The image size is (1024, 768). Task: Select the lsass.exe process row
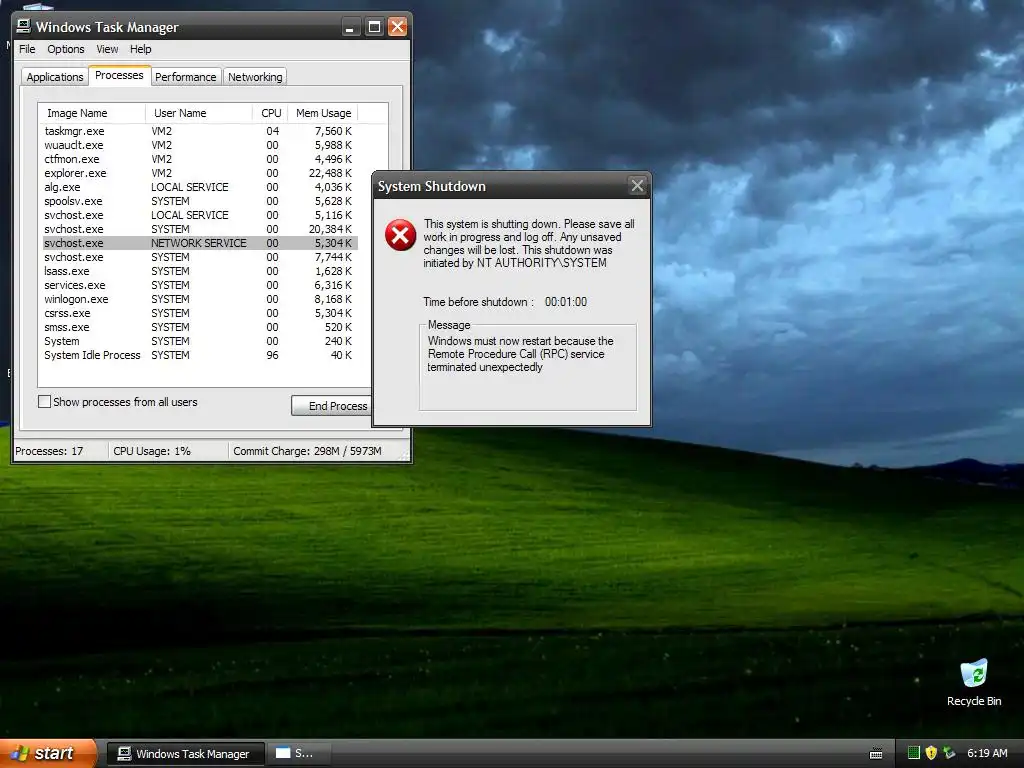coord(199,271)
